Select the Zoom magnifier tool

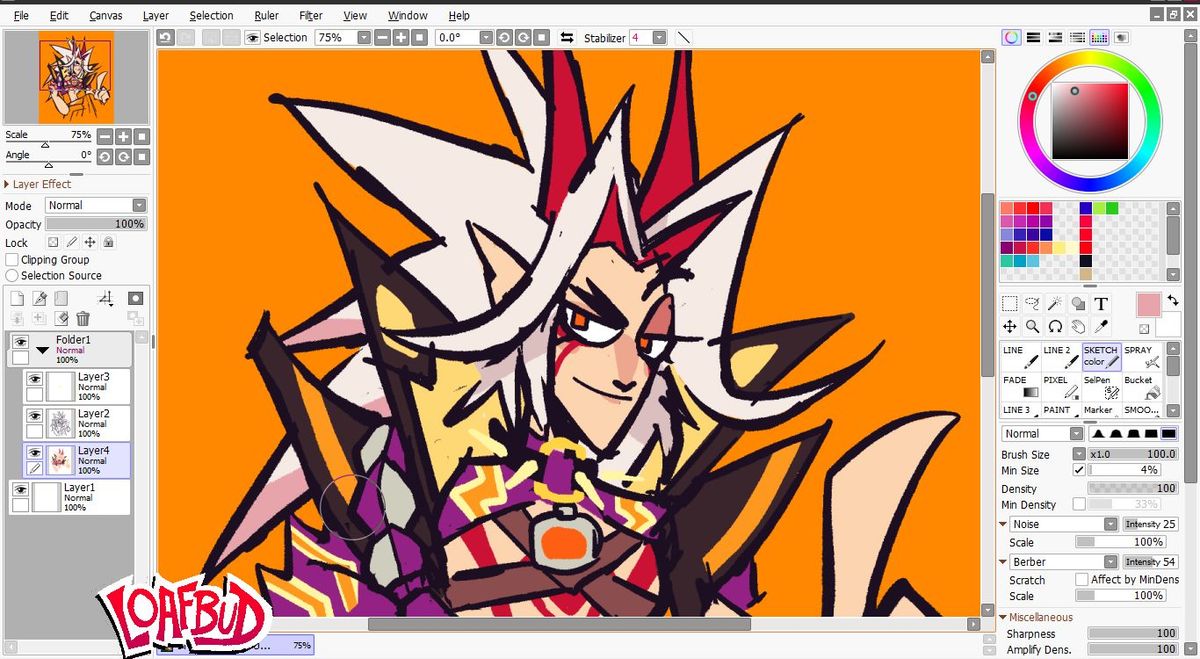coord(1033,327)
